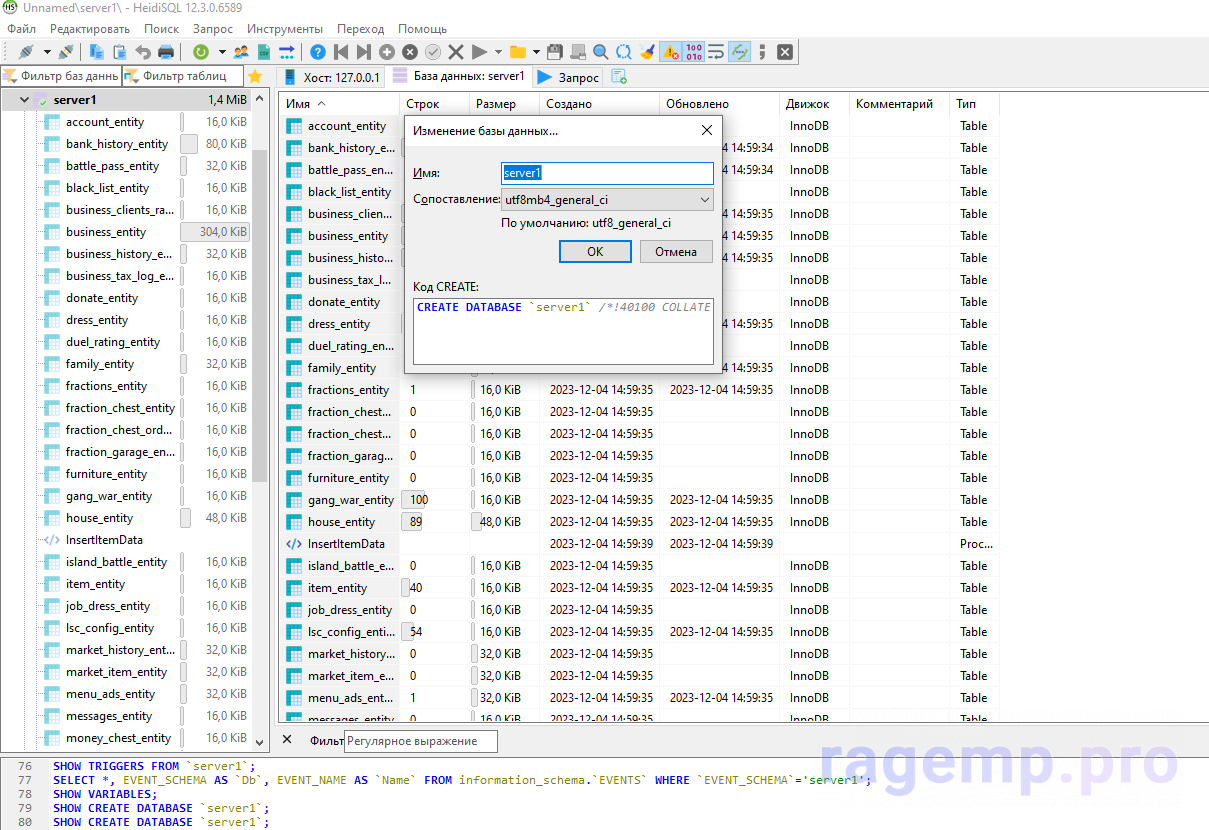Click the insert row plus icon
Viewport: 1209px width, 830px height.
[x=387, y=52]
